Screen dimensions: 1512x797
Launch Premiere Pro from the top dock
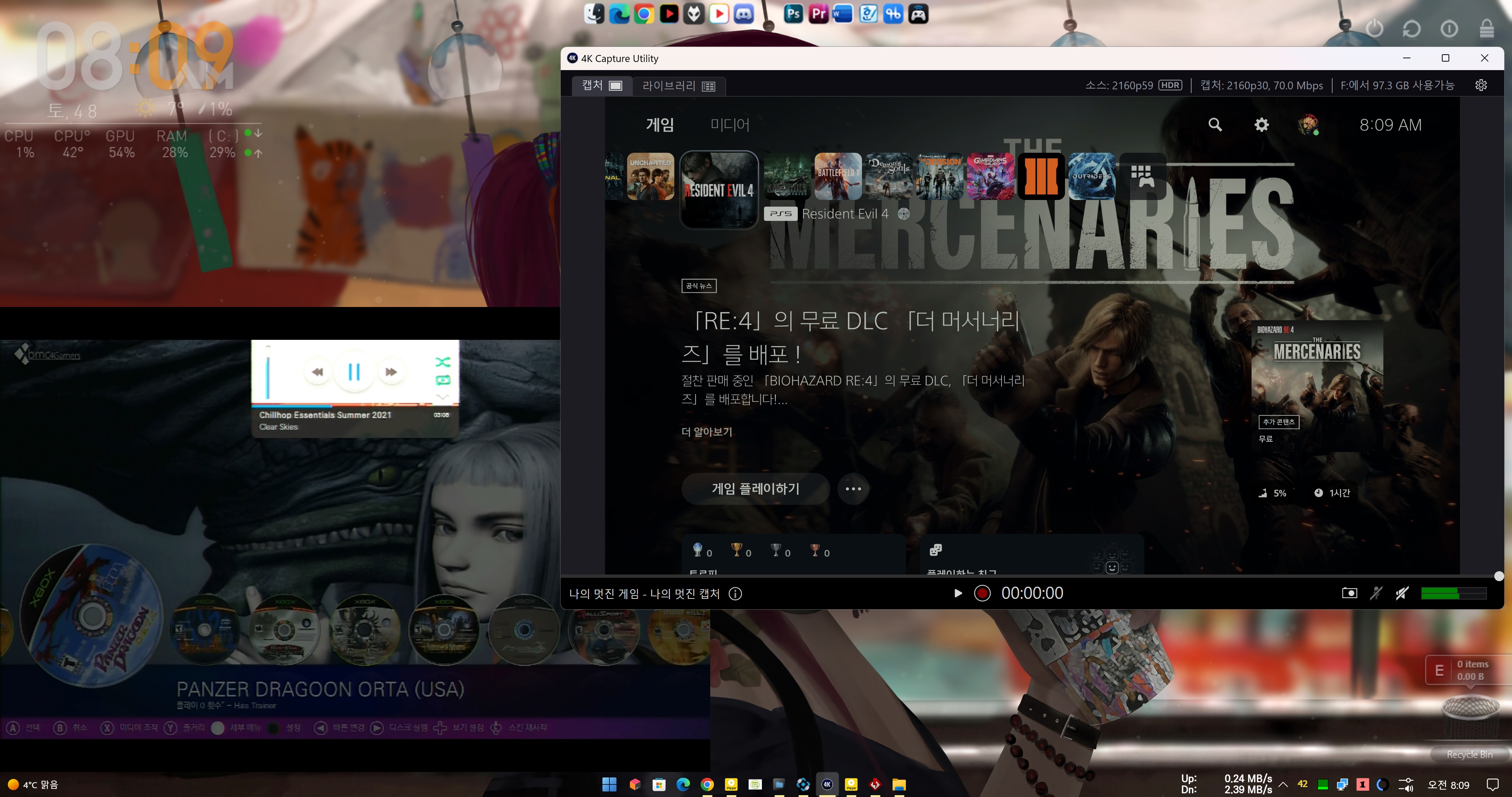point(818,14)
